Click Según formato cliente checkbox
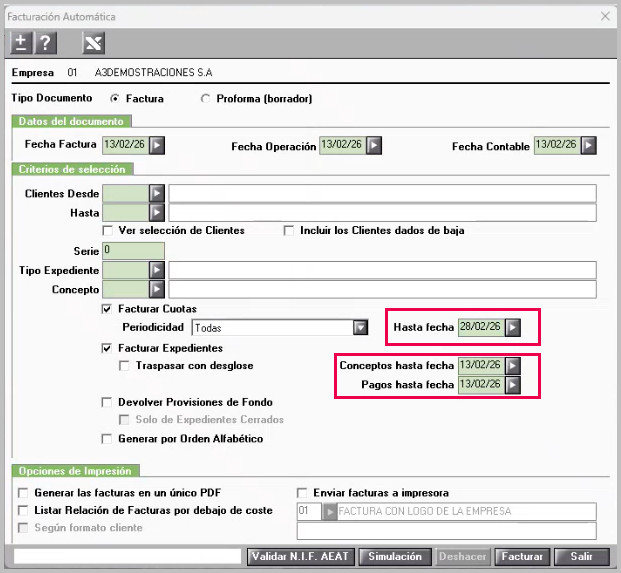Screen dimensions: 621x573 point(23,528)
